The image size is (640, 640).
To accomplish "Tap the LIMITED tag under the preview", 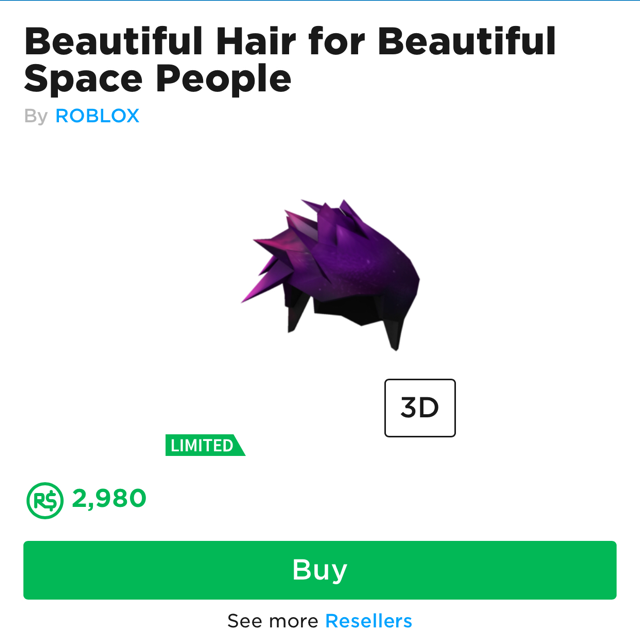I will (x=205, y=445).
